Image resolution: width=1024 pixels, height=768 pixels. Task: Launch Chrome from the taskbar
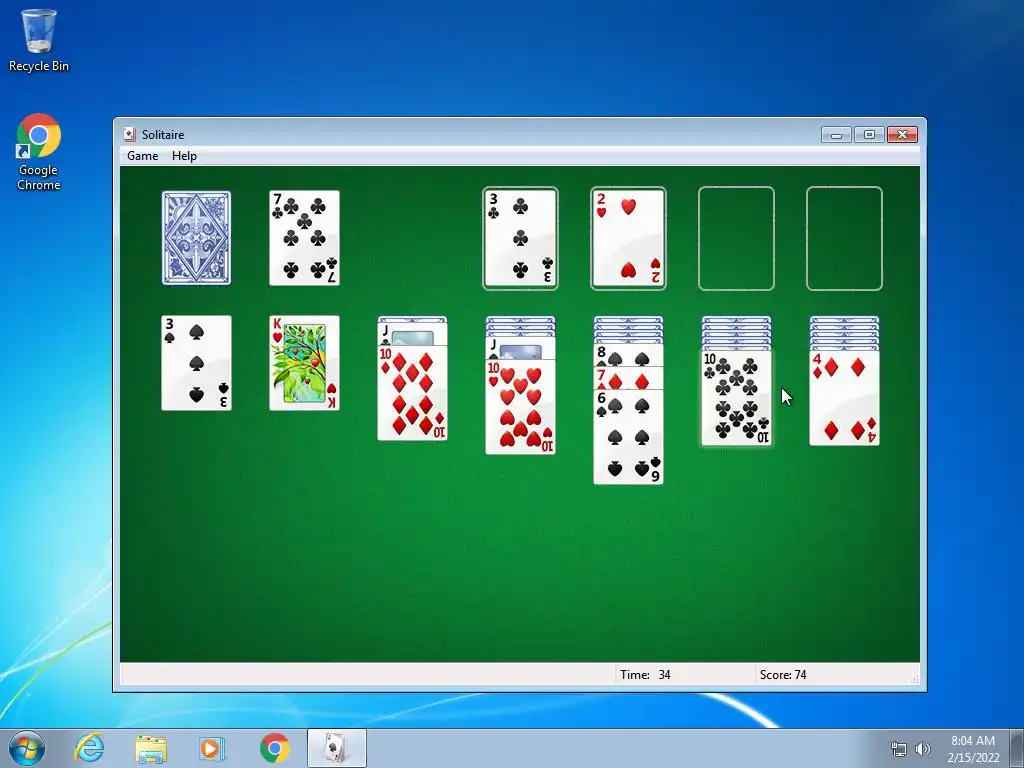[x=274, y=748]
